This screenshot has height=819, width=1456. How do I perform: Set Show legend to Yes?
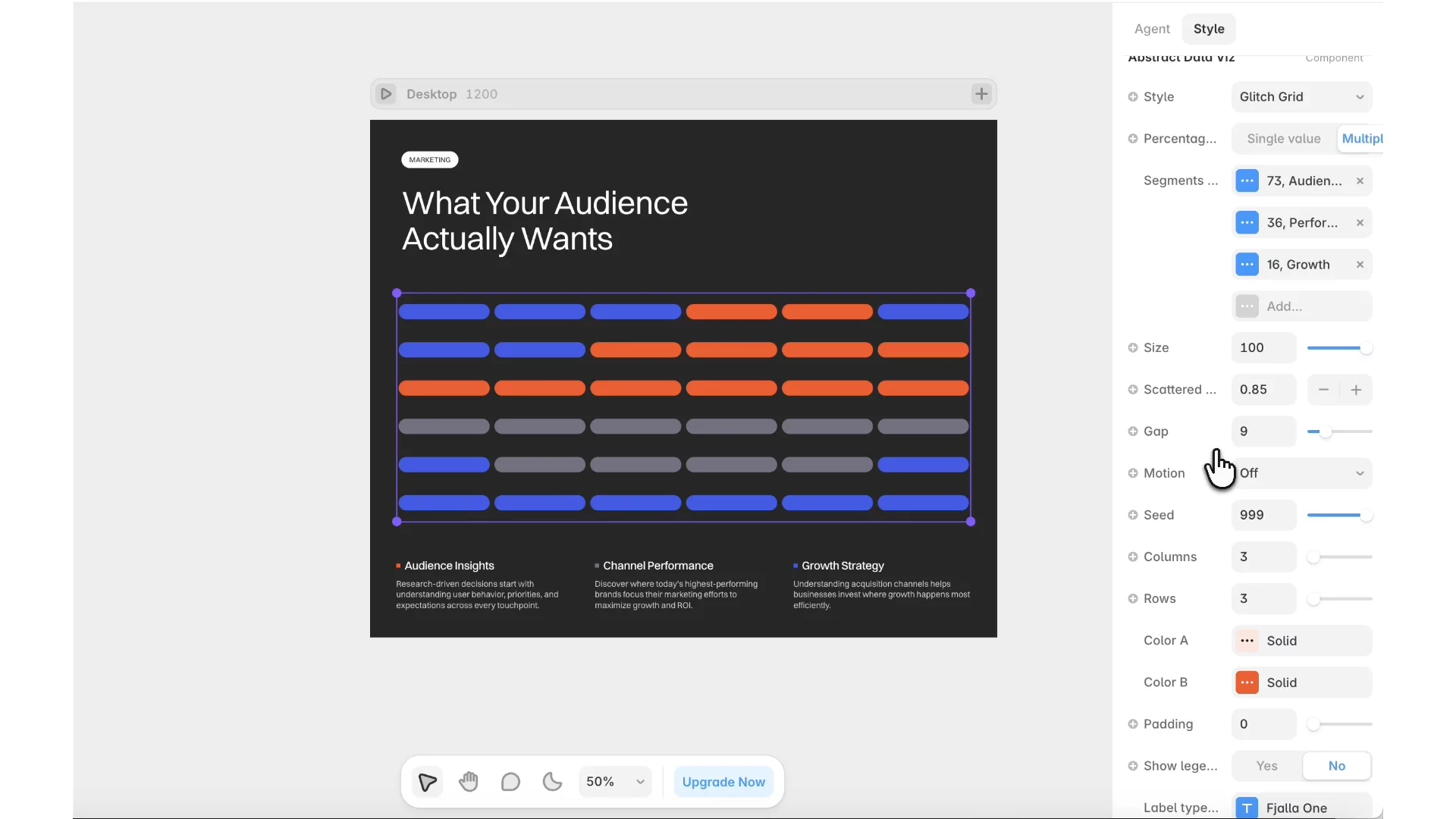(1266, 766)
